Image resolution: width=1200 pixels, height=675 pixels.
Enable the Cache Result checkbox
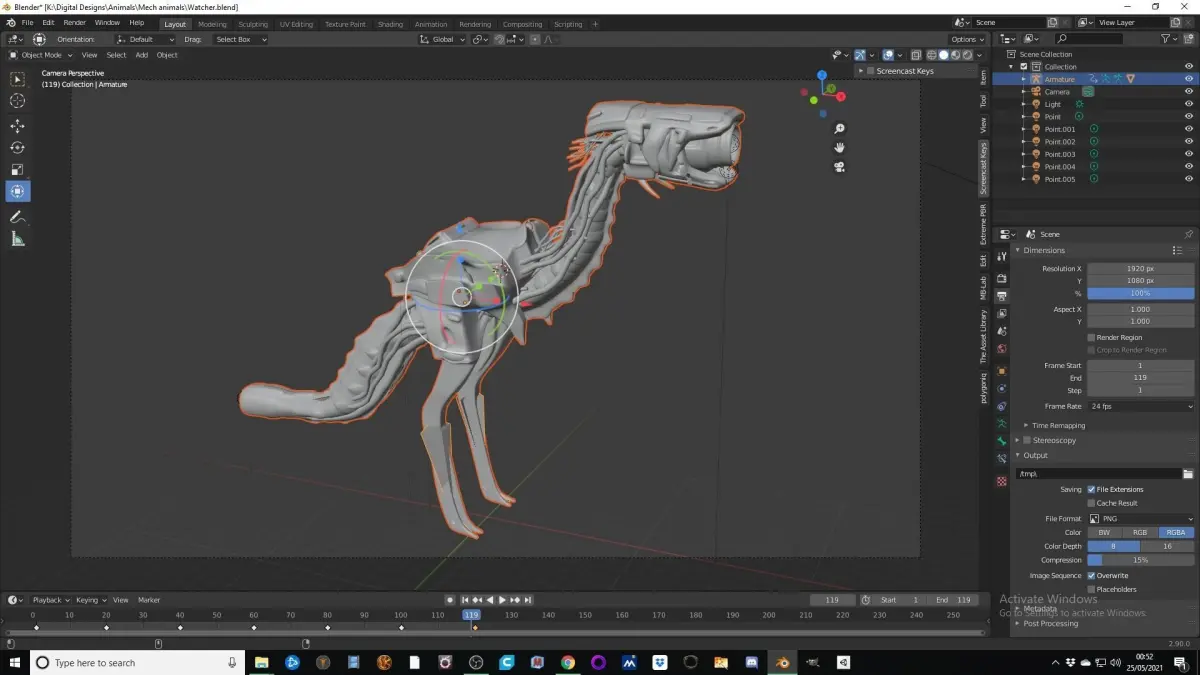click(1091, 503)
